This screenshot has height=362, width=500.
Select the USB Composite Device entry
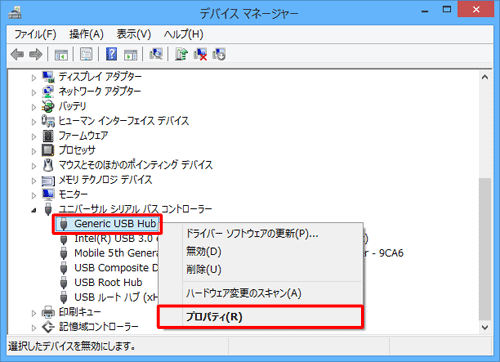click(116, 268)
